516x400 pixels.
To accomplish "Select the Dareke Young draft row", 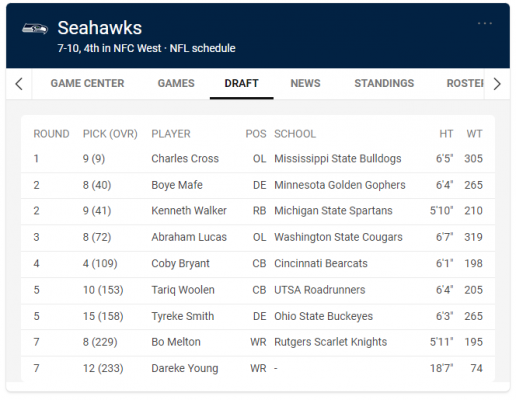I will 258,368.
